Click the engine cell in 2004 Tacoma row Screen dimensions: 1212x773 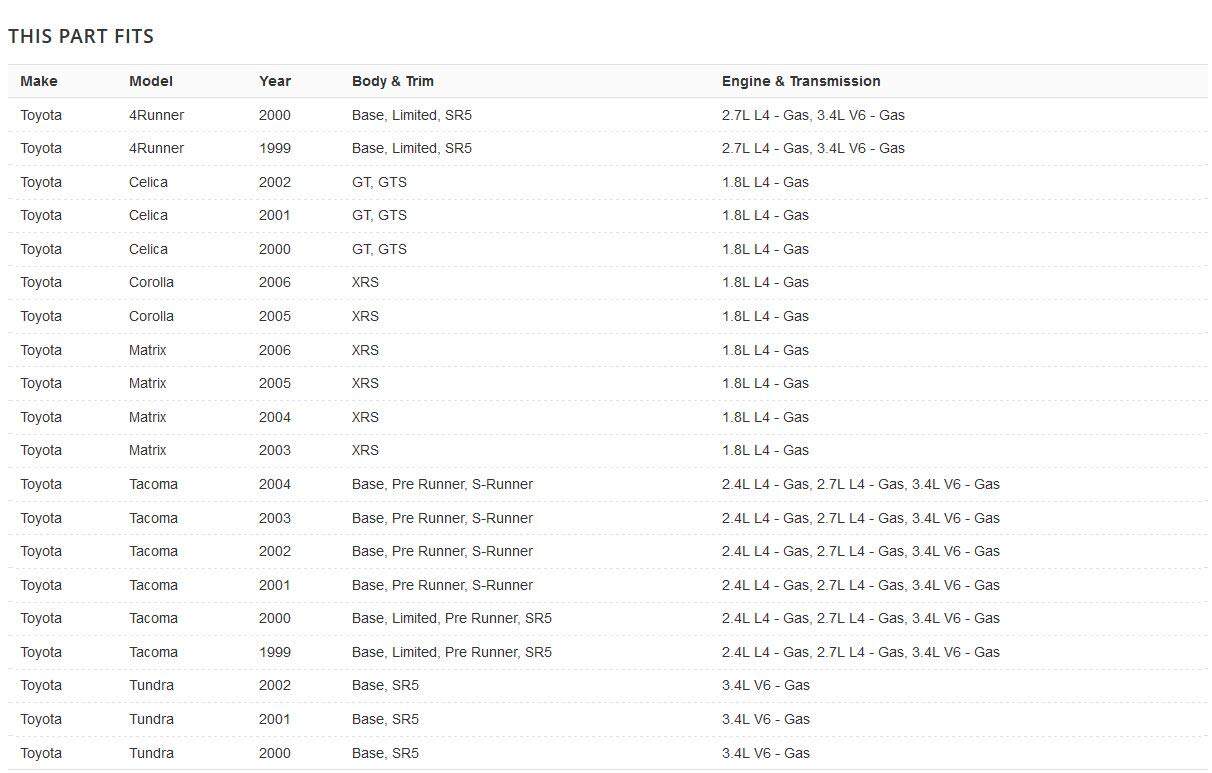click(x=860, y=484)
